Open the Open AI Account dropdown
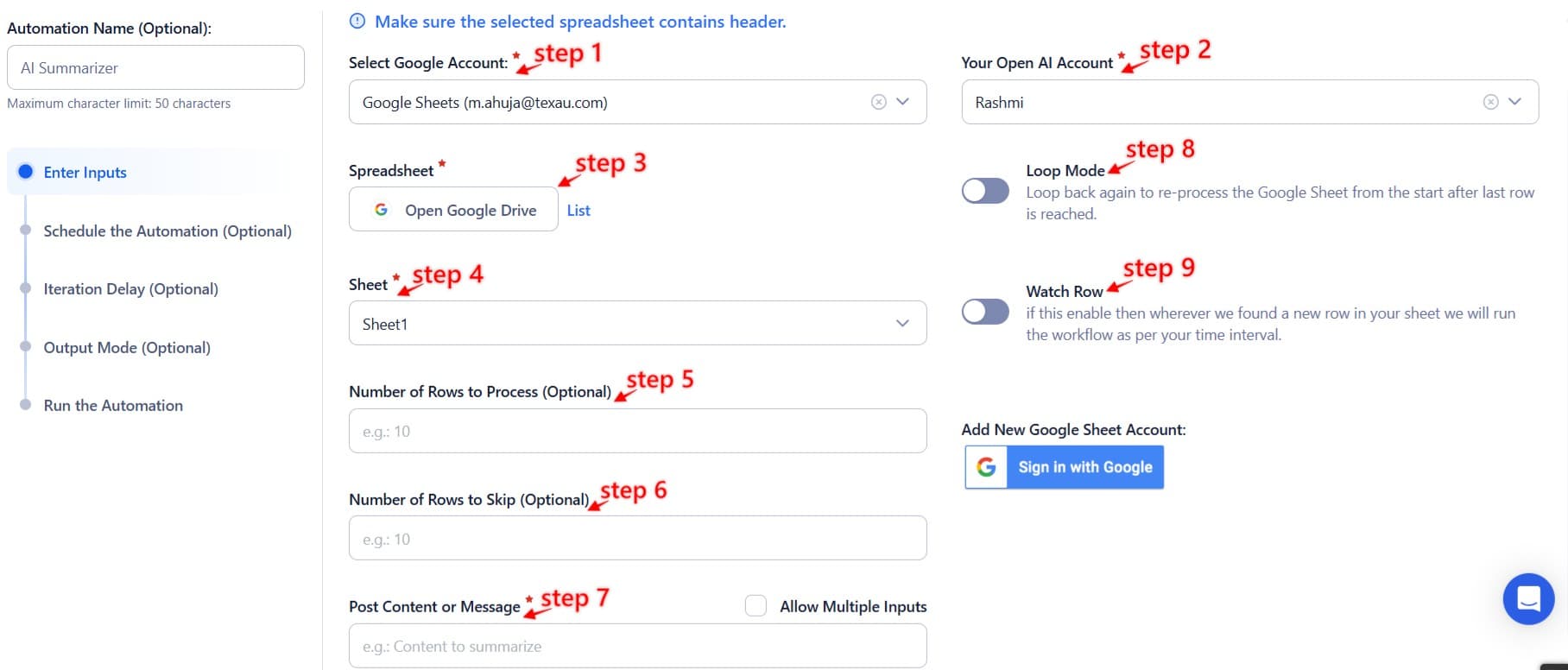Screen dimensions: 1568x670 1514,102
